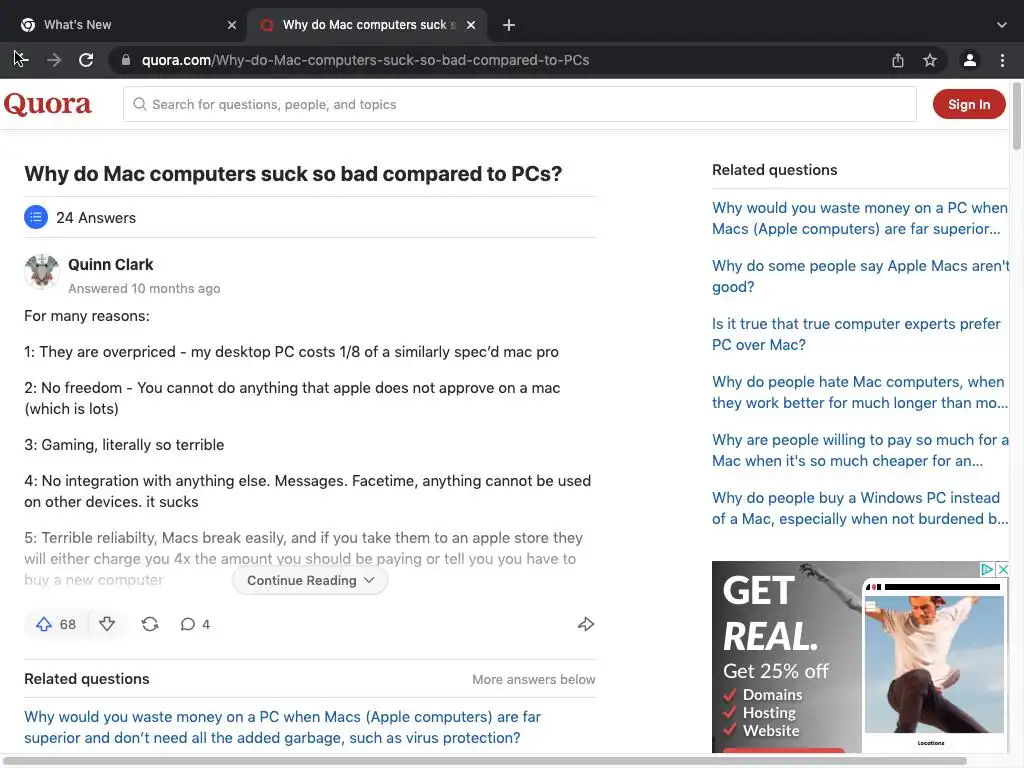
Task: Click the page title question heading
Action: tap(293, 174)
